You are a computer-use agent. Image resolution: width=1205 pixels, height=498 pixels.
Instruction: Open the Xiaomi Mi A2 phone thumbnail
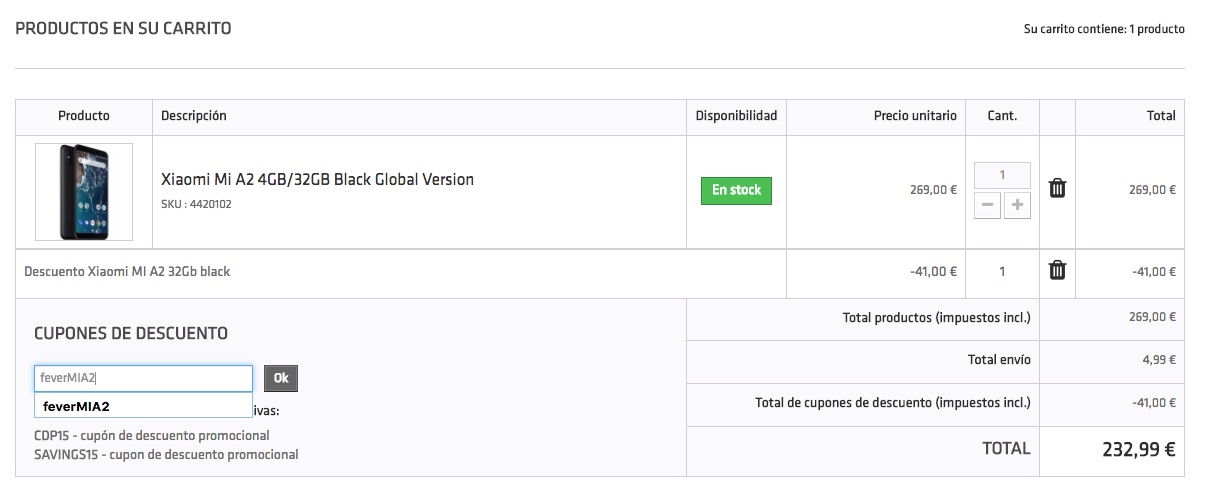click(x=84, y=192)
